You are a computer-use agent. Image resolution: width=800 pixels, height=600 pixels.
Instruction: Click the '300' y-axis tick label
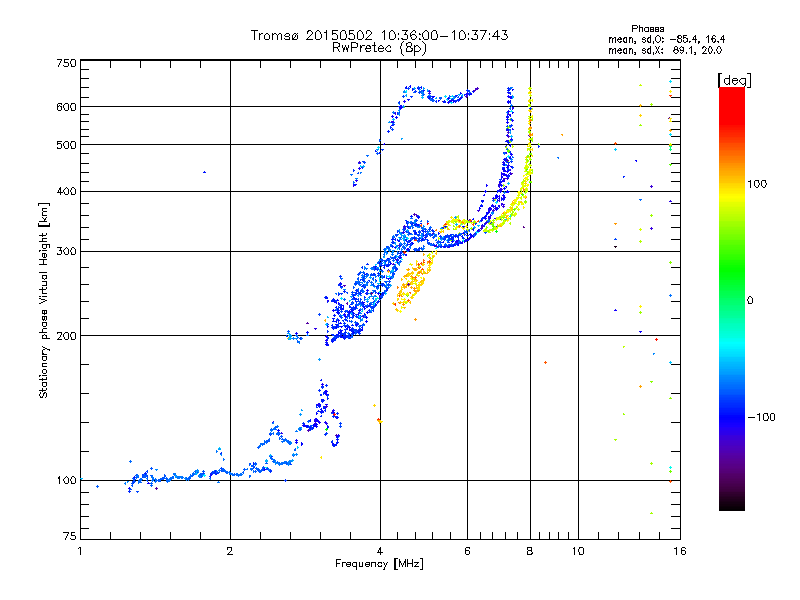click(67, 252)
